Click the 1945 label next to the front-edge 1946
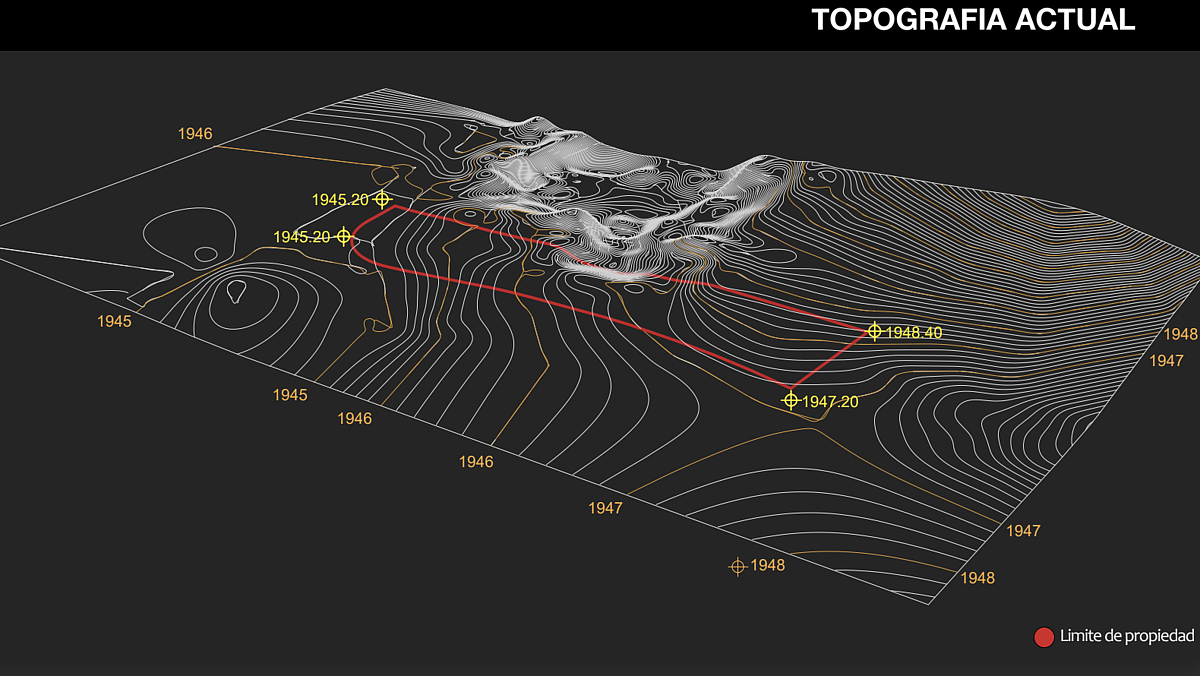The image size is (1200, 676). click(x=290, y=395)
